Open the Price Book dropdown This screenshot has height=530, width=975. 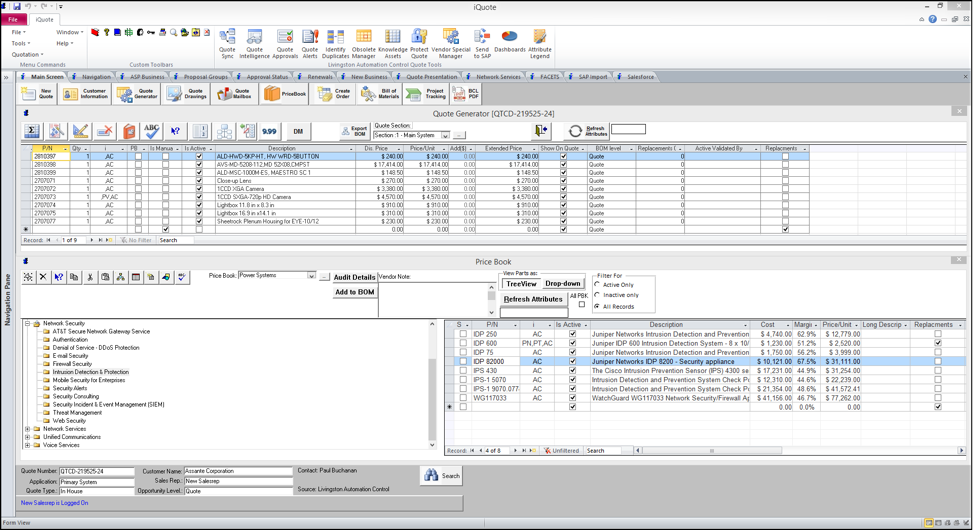click(311, 276)
